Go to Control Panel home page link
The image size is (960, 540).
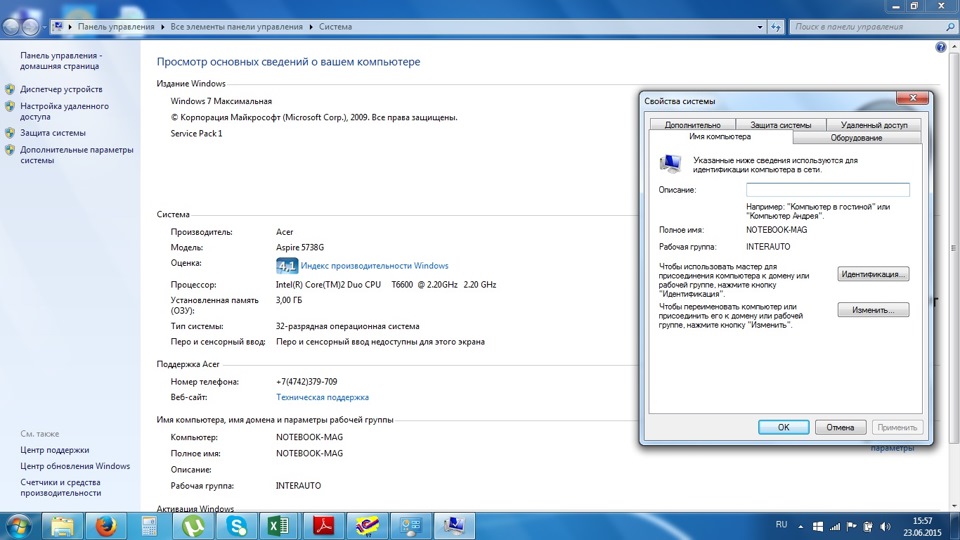click(61, 61)
